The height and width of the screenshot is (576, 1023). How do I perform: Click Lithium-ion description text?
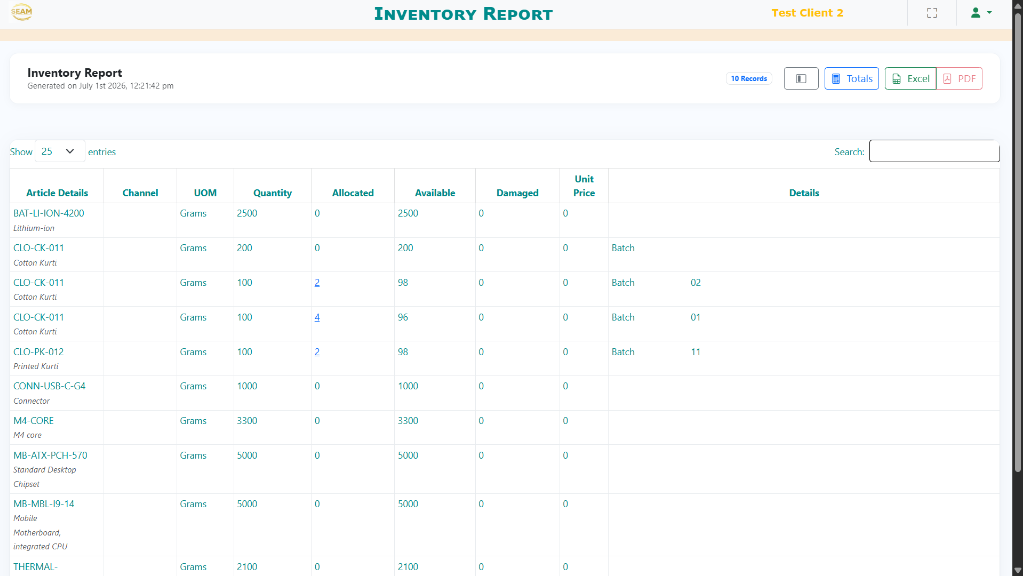point(34,228)
